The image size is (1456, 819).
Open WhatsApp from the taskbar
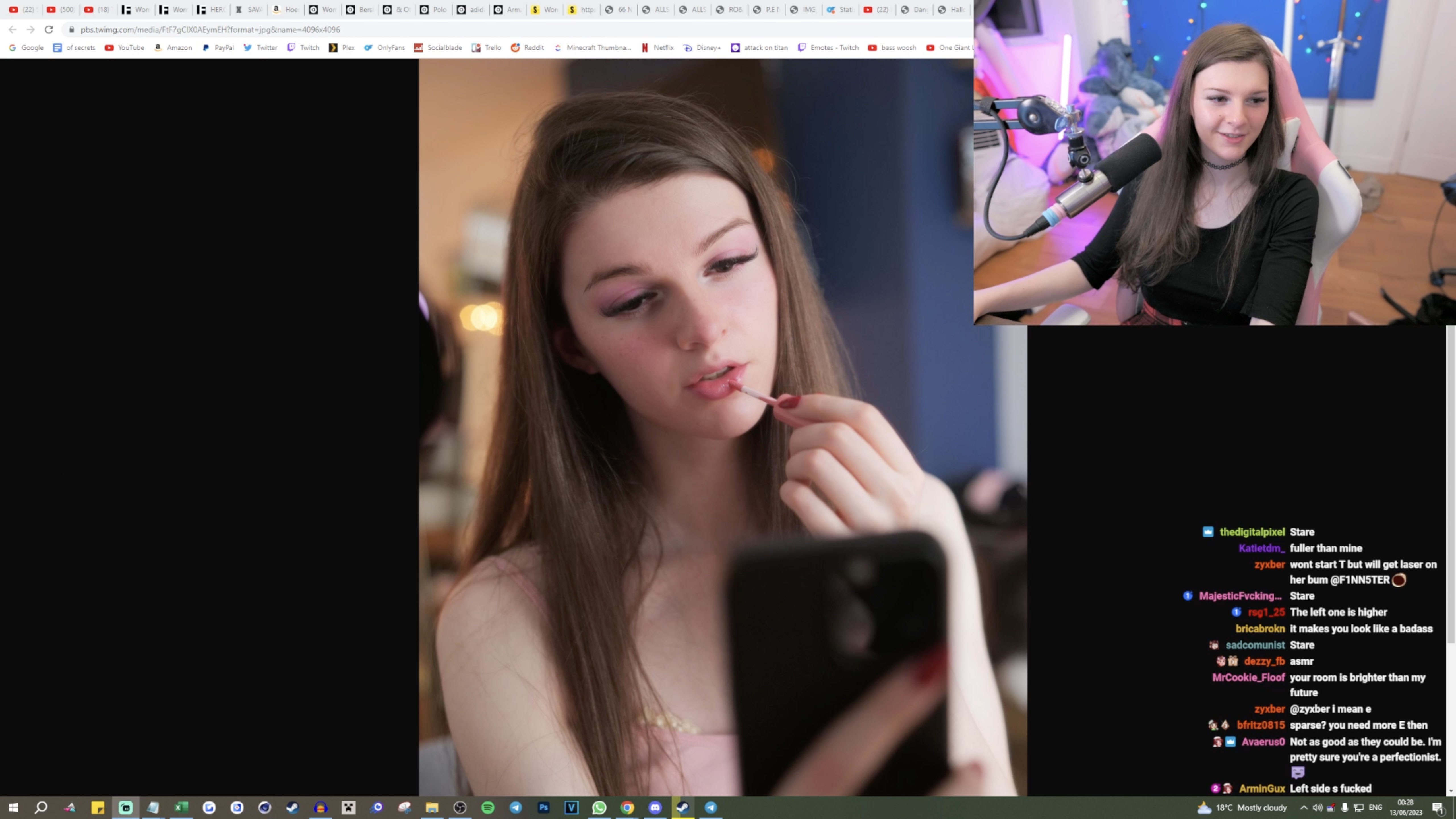point(599,807)
